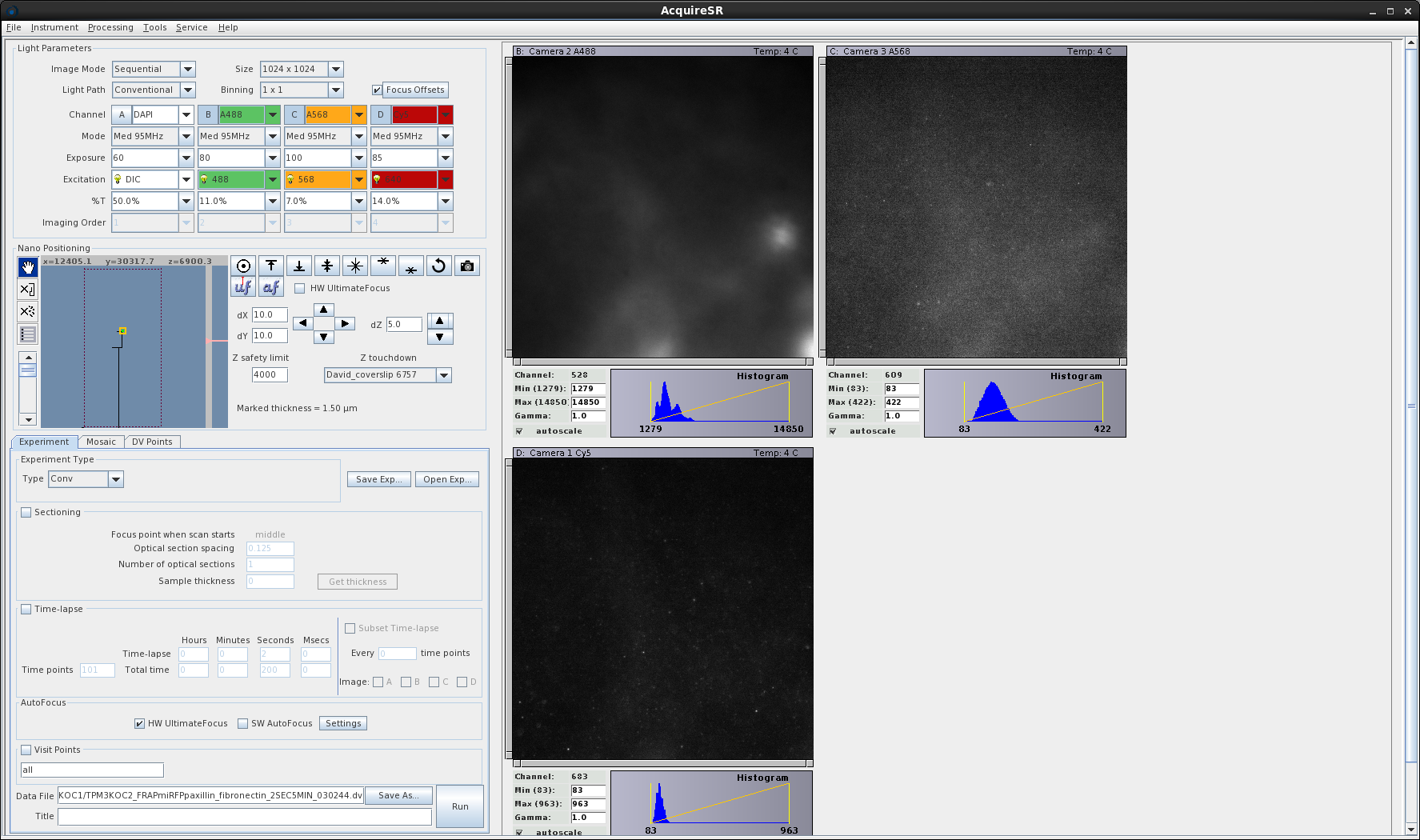Select the hand pan tool
This screenshot has height=840, width=1420.
click(28, 267)
